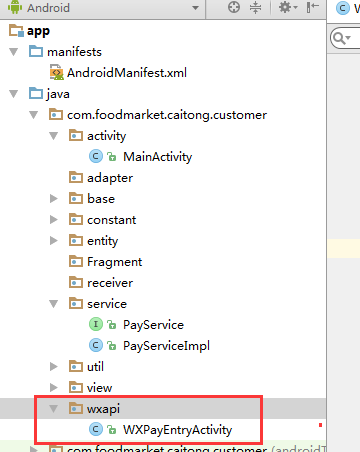This screenshot has width=360, height=452.
Task: Collapse the java folder
Action: (14, 94)
